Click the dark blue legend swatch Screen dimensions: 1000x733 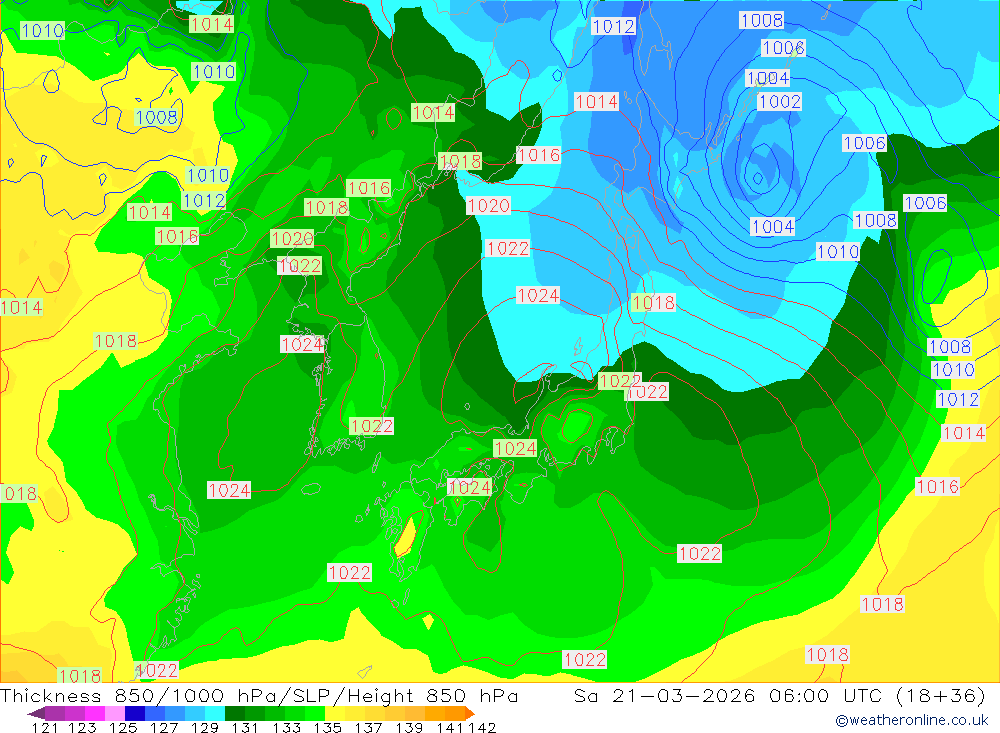[135, 713]
